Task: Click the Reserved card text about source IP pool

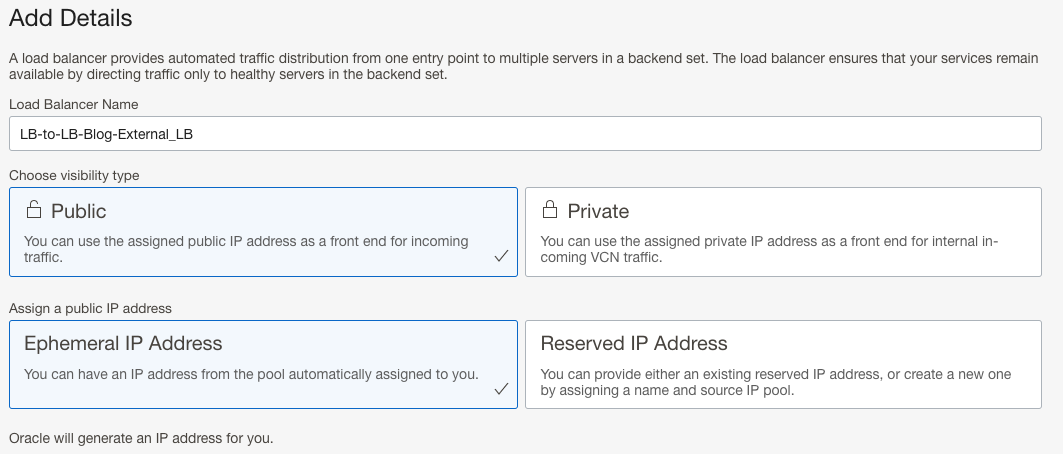Action: 775,382
